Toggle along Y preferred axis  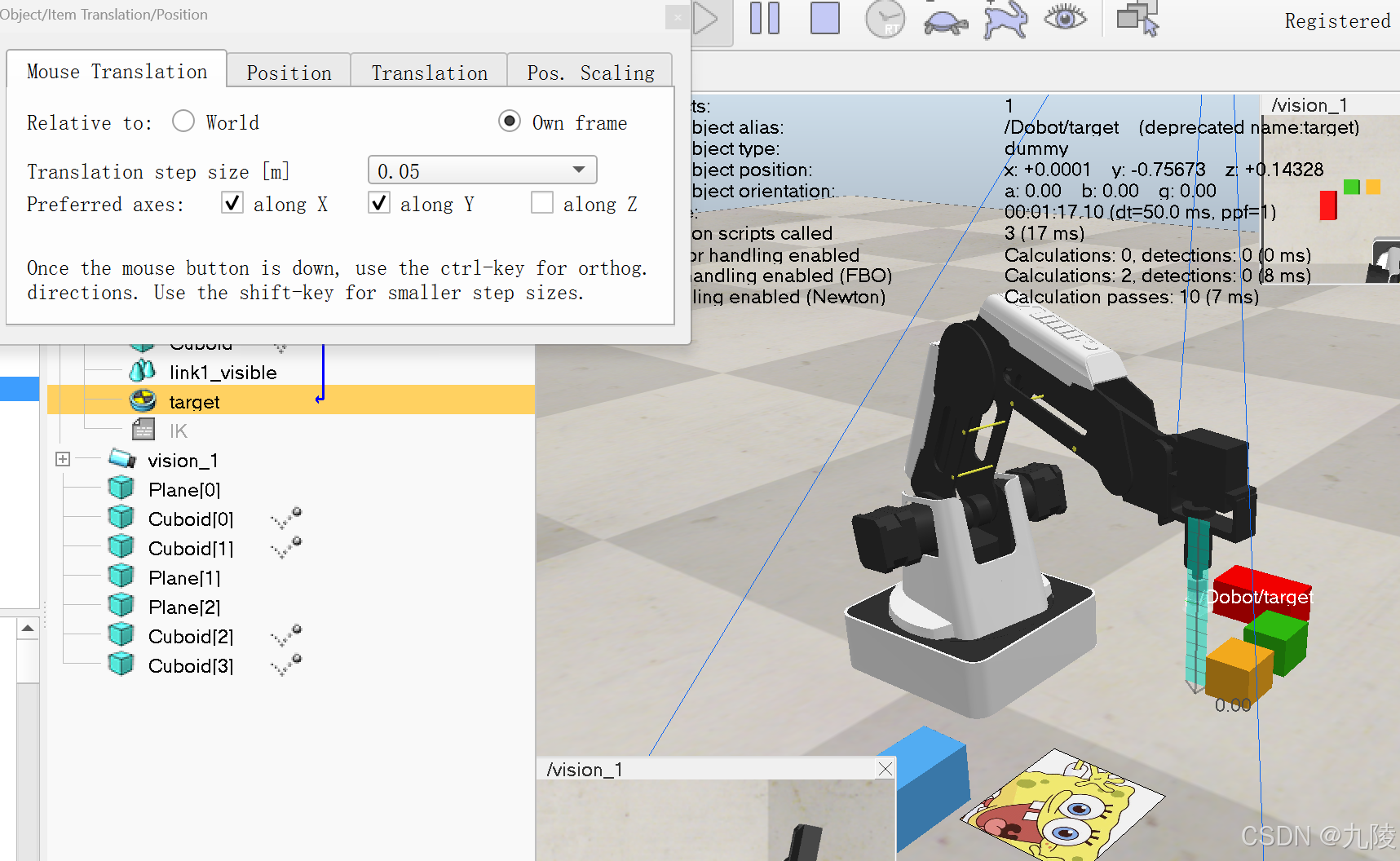click(379, 202)
